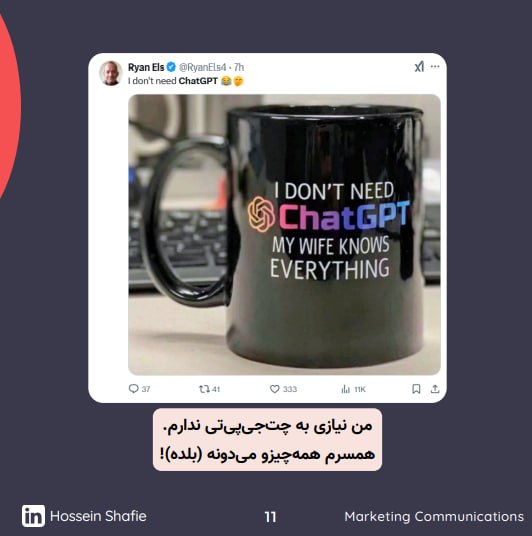
Task: Open the black mug photo
Action: (x=284, y=234)
